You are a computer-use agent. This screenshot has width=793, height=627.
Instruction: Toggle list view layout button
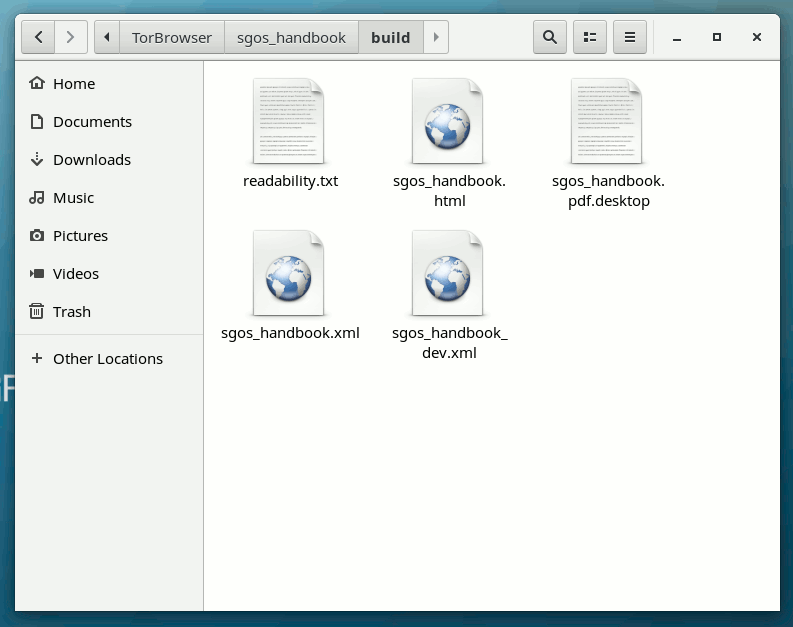coord(590,38)
